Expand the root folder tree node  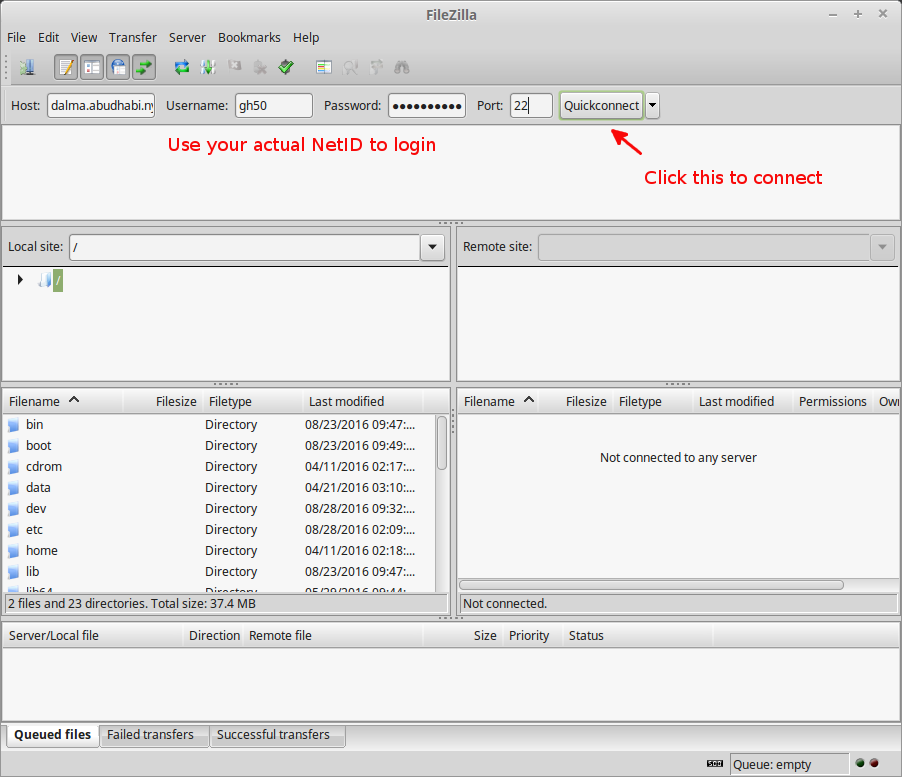tap(20, 281)
